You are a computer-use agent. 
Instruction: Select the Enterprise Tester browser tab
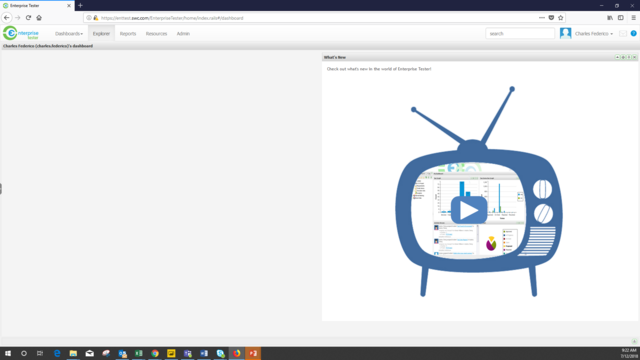37,6
